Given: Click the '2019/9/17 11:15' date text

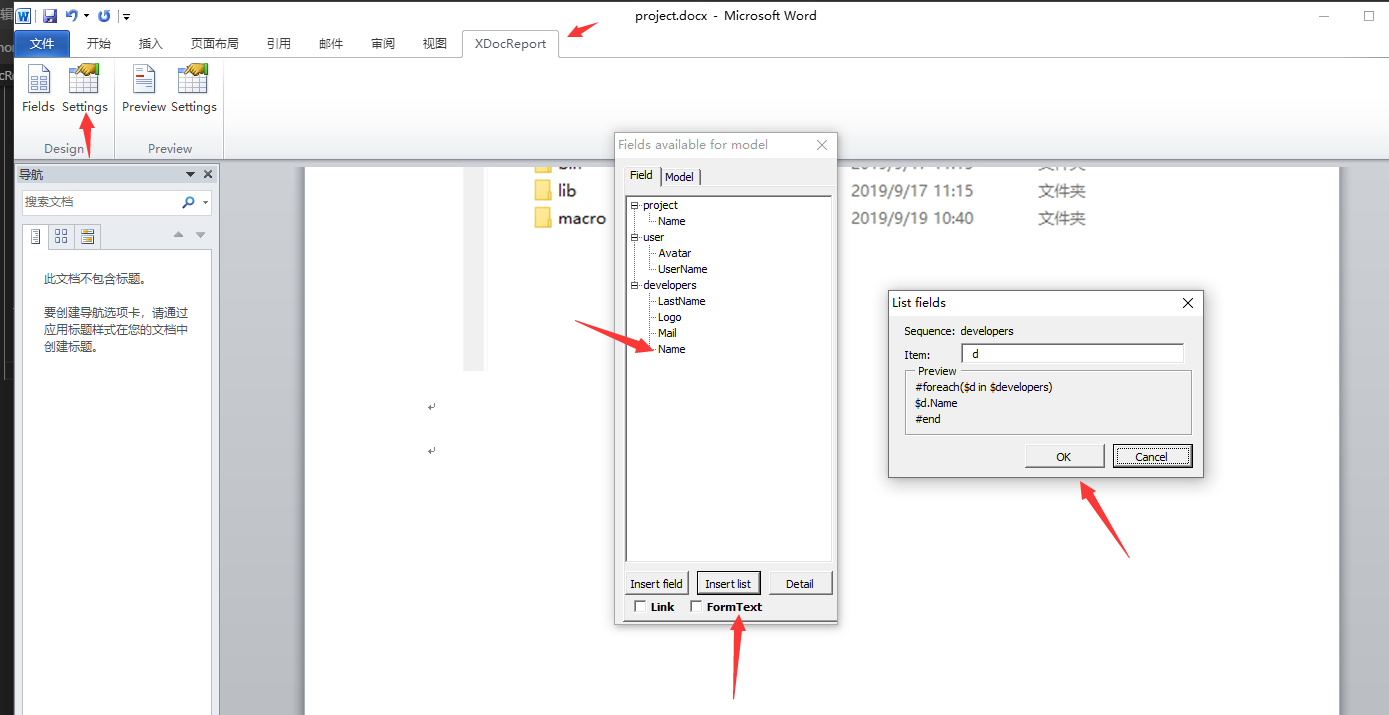Looking at the screenshot, I should point(912,190).
